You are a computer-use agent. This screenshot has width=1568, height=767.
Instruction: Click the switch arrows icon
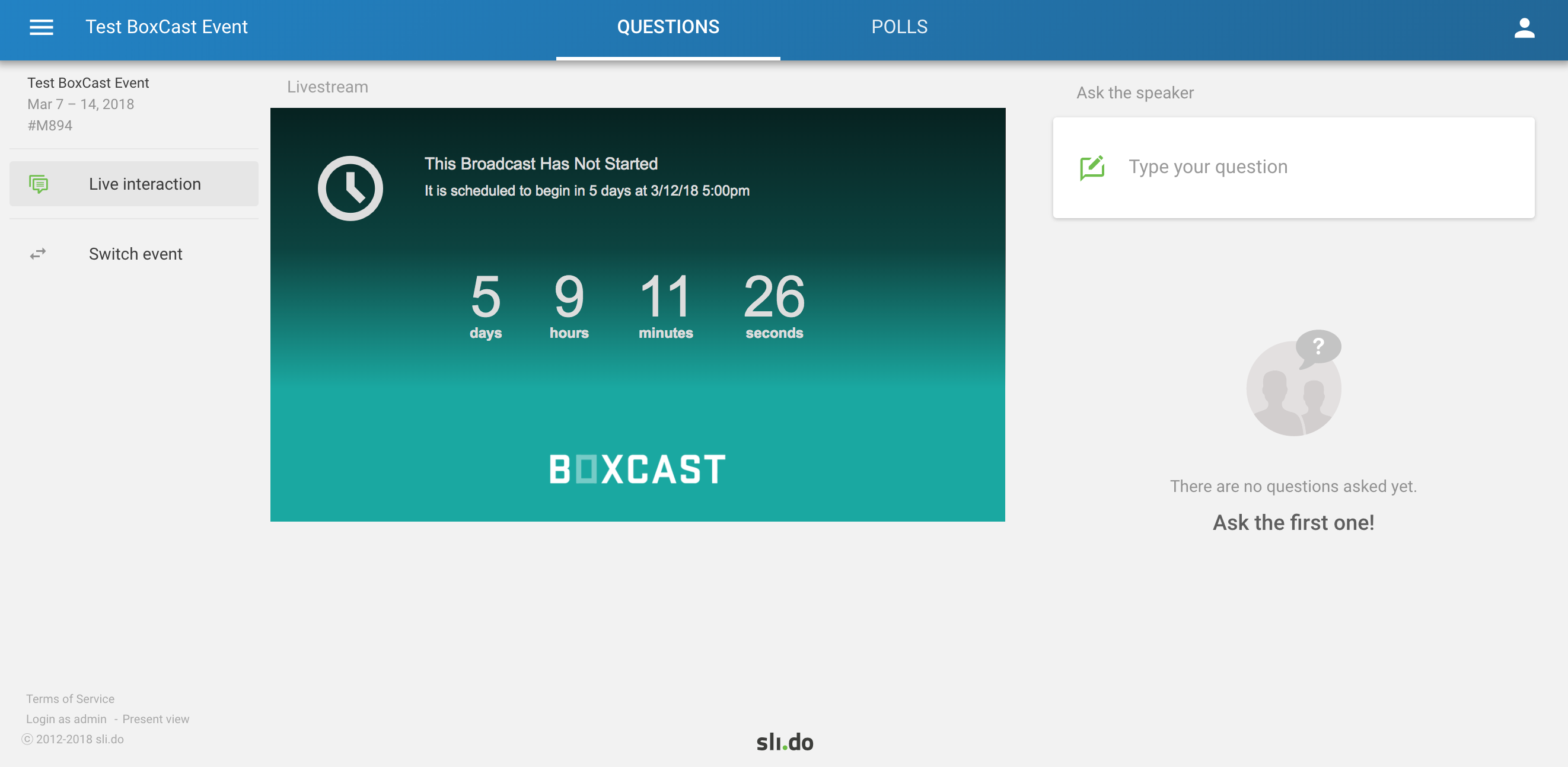point(38,254)
